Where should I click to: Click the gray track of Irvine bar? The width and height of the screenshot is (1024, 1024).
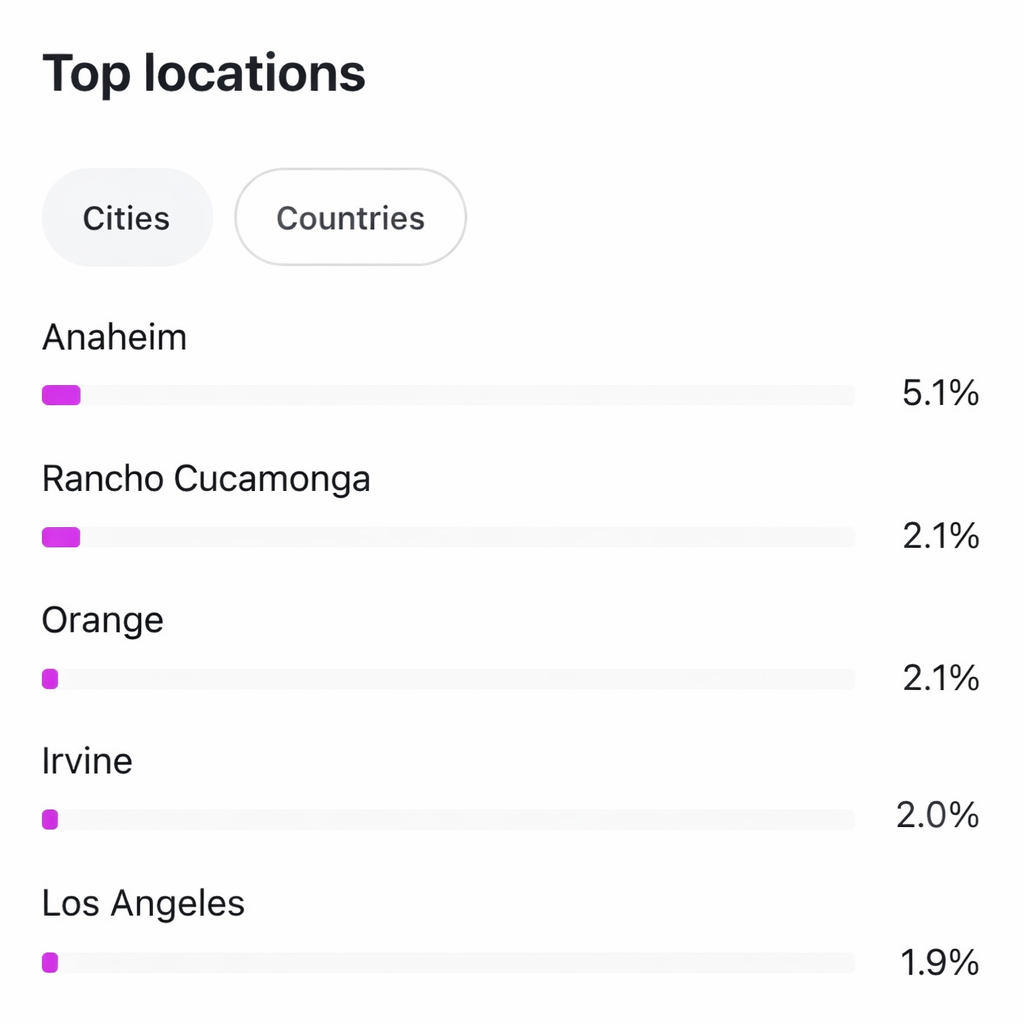456,820
